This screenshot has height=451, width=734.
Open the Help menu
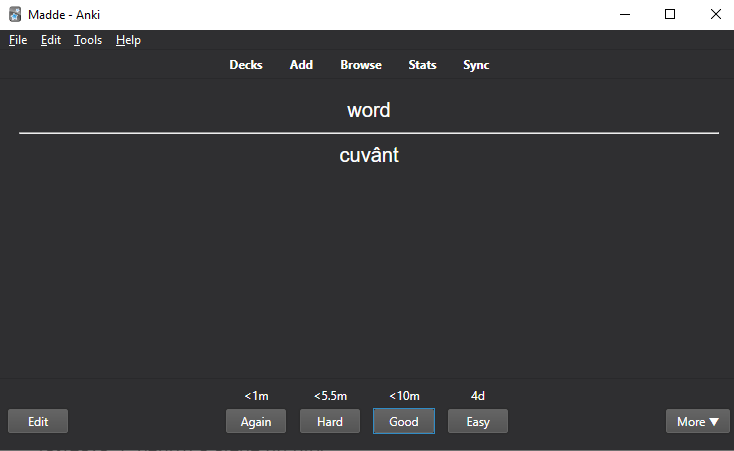point(128,40)
